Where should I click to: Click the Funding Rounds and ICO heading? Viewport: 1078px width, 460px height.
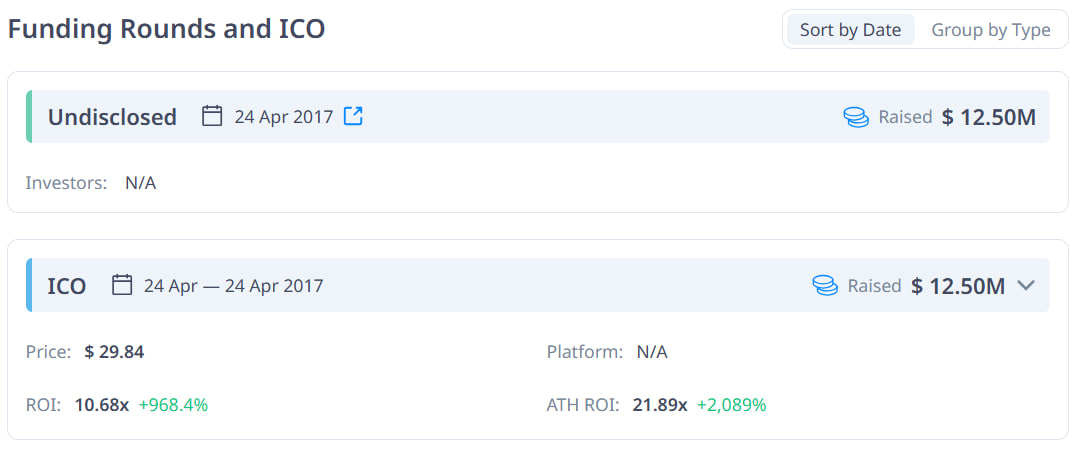coord(166,29)
